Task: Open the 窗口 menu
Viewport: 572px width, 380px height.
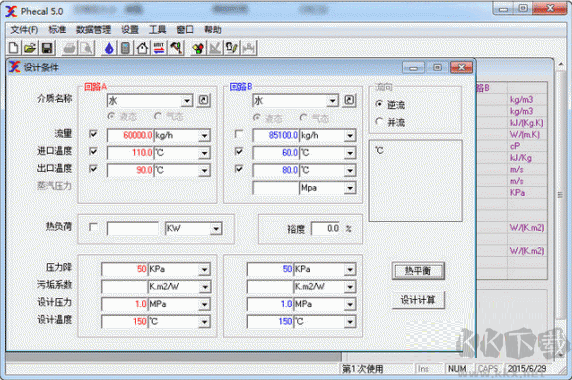Action: [x=185, y=30]
